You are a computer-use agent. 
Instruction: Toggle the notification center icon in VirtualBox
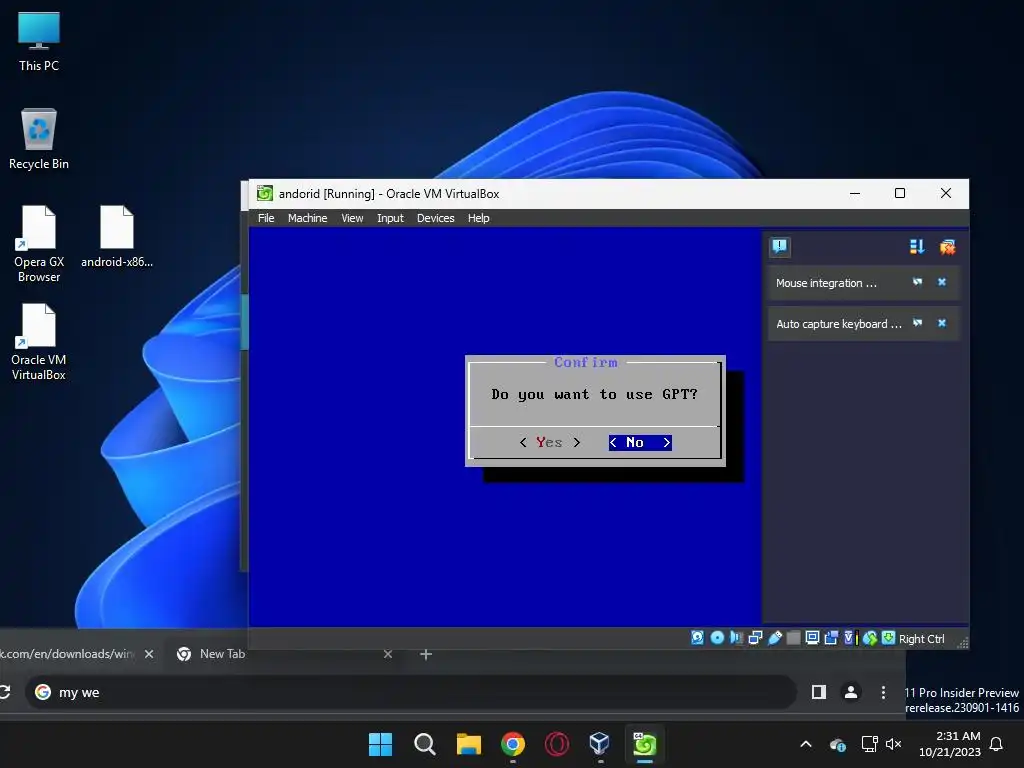780,247
